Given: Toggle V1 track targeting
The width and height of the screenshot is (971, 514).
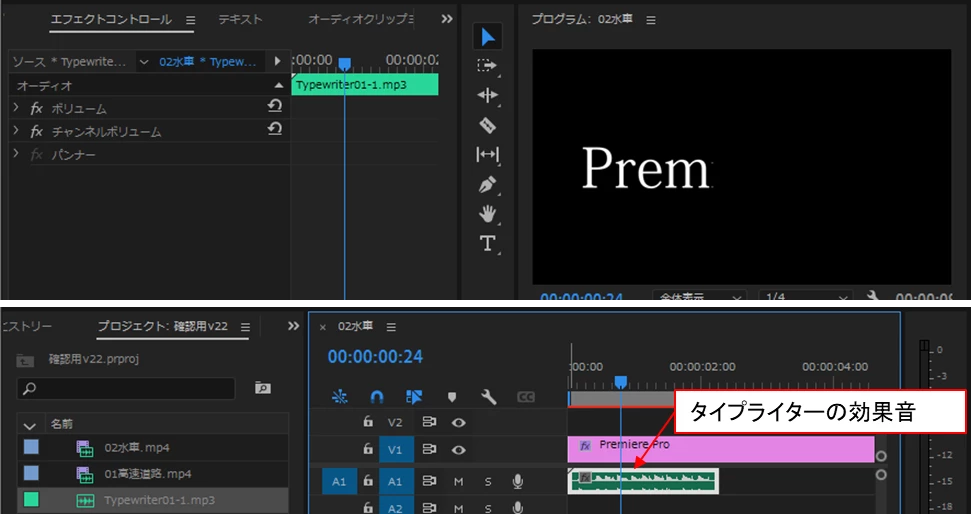Looking at the screenshot, I should pos(395,450).
